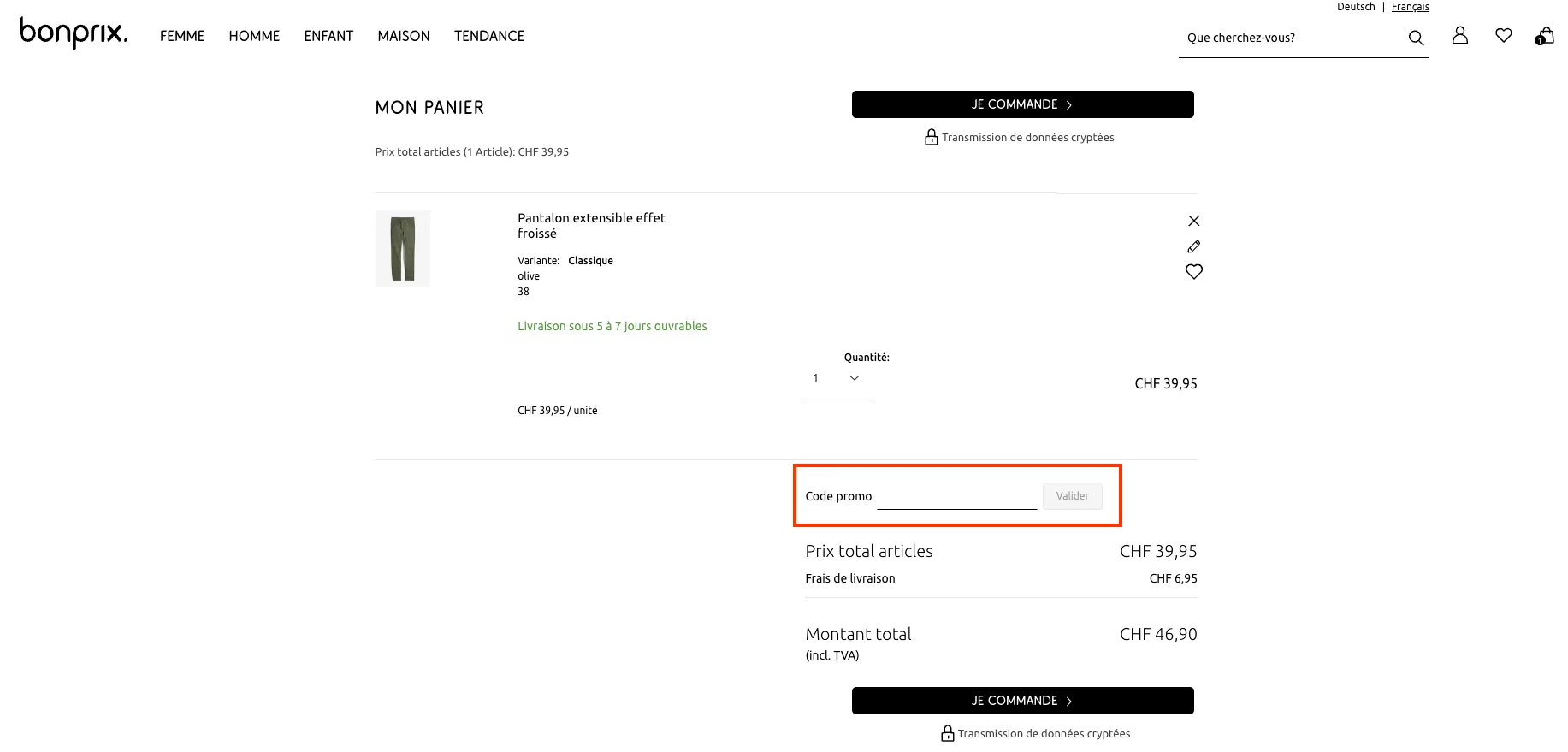This screenshot has width=1568, height=752.
Task: Focus the Code promo input field
Action: click(956, 496)
